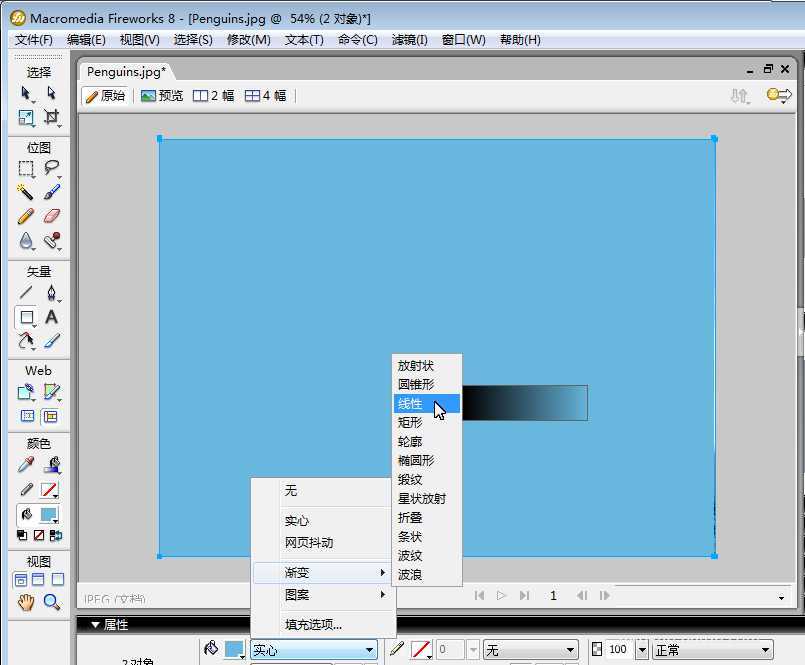Open the fill category dropdown showing 实心
805x665 pixels.
(x=313, y=649)
